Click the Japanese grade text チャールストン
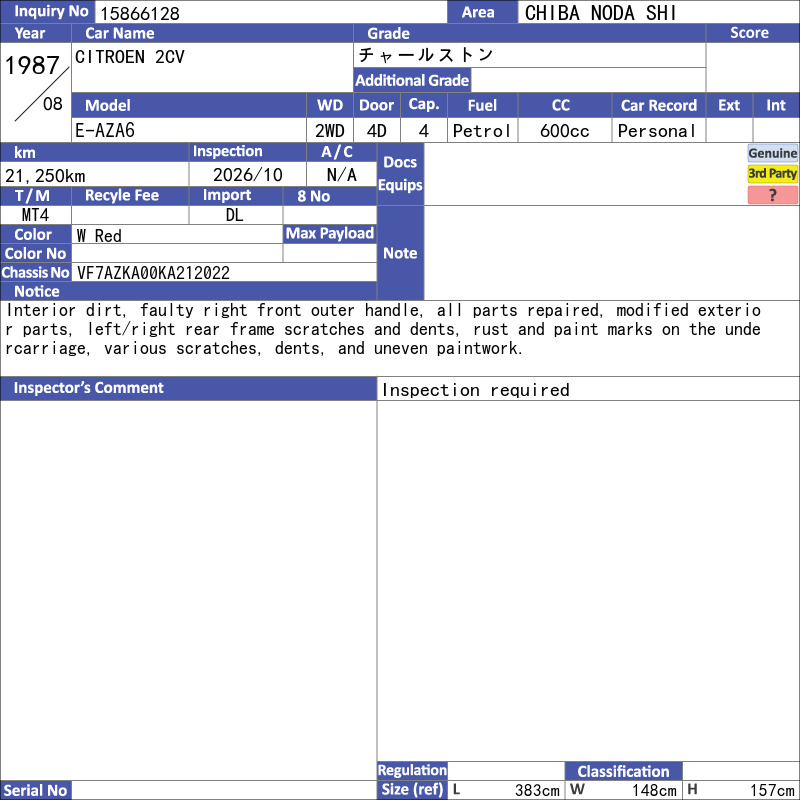 [x=426, y=55]
